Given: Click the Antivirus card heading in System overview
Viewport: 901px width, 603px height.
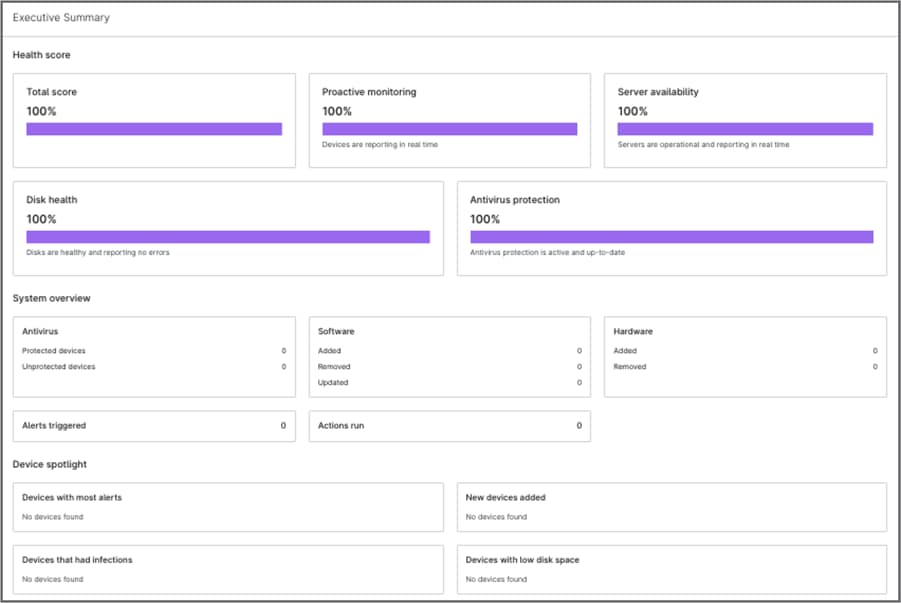Looking at the screenshot, I should coord(40,332).
